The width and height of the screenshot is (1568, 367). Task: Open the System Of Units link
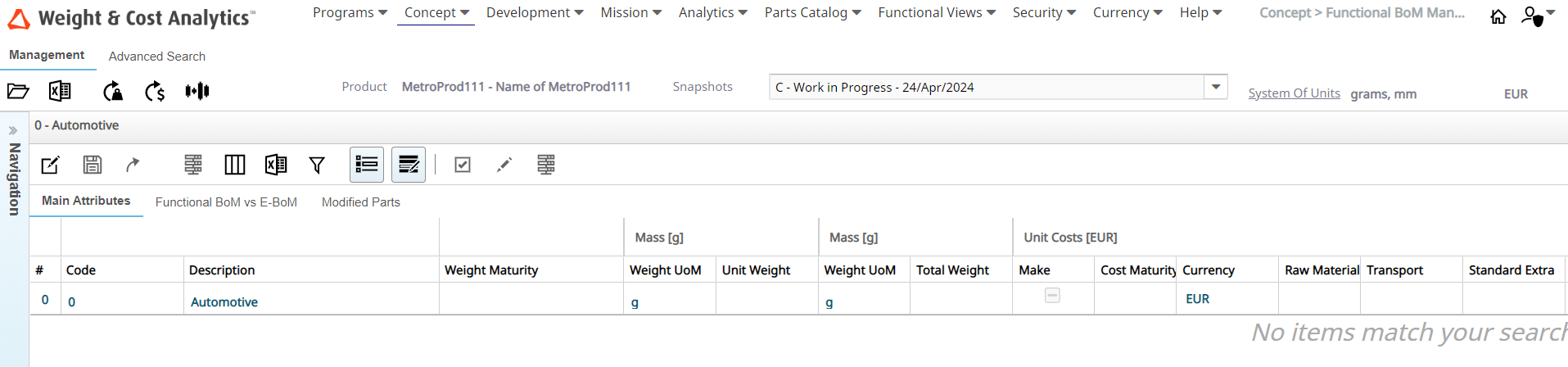coord(1294,93)
